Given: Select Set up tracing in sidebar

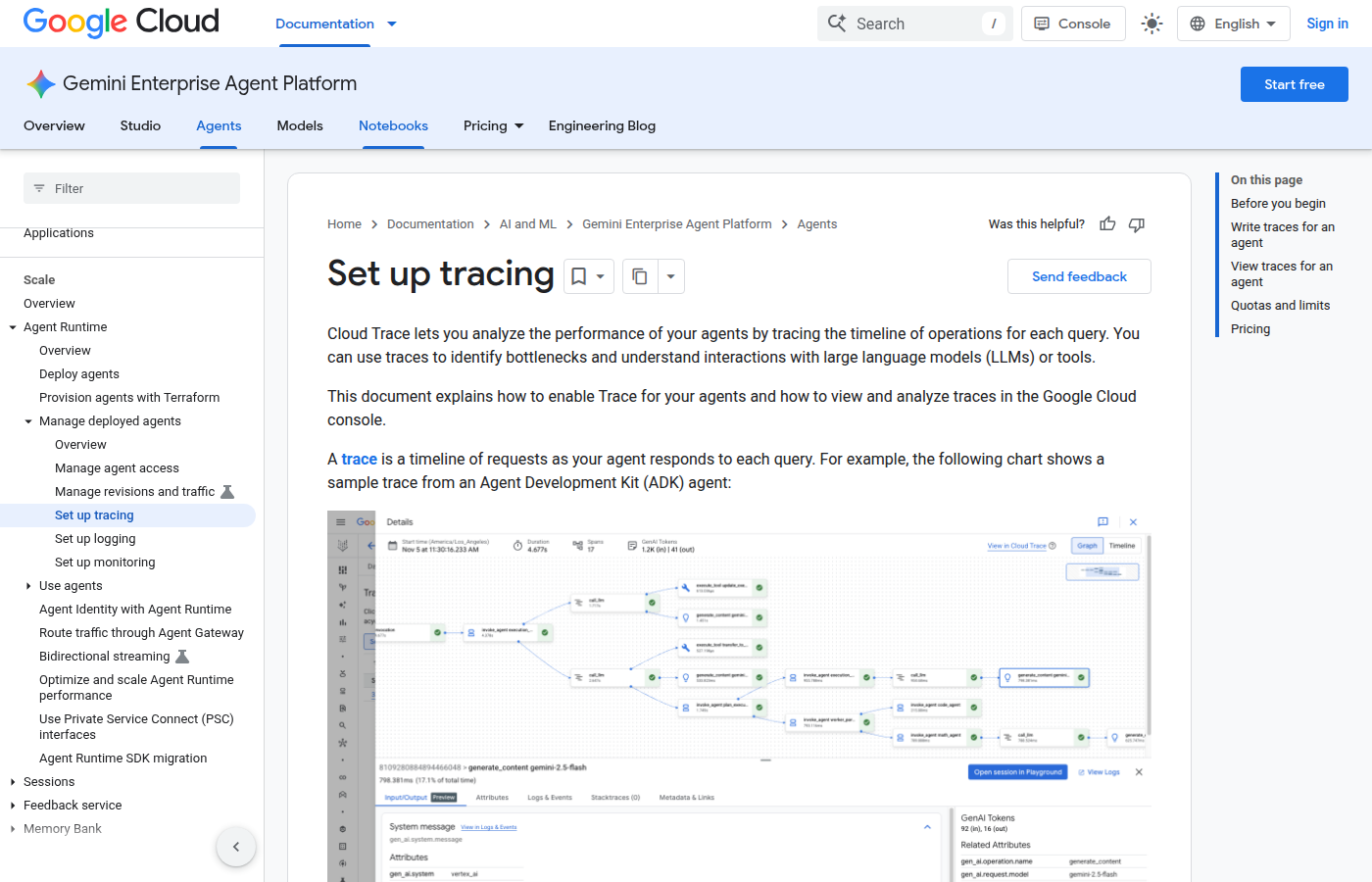Looking at the screenshot, I should 94,515.
